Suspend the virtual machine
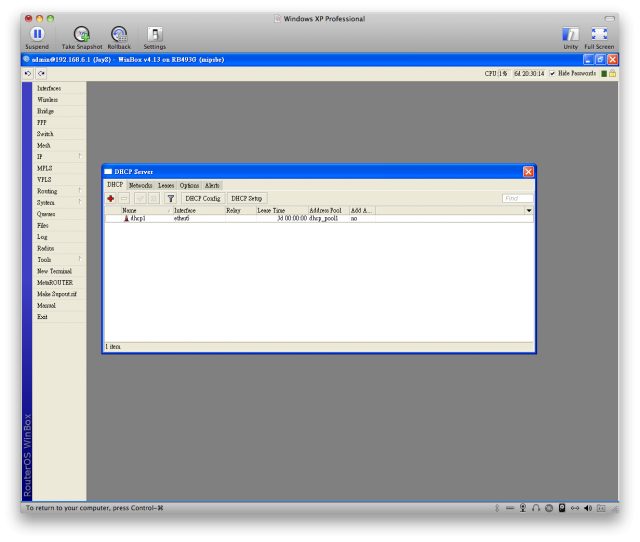 tap(37, 38)
